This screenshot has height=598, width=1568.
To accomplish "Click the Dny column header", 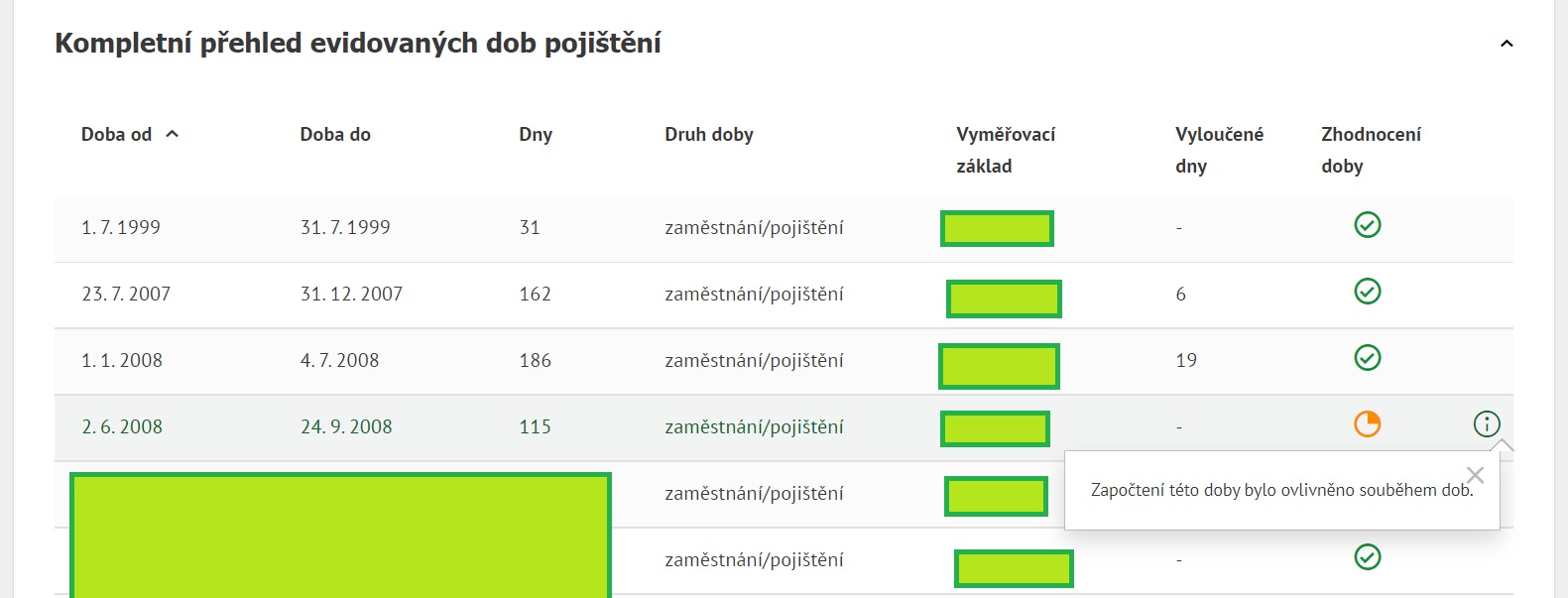I will [536, 135].
